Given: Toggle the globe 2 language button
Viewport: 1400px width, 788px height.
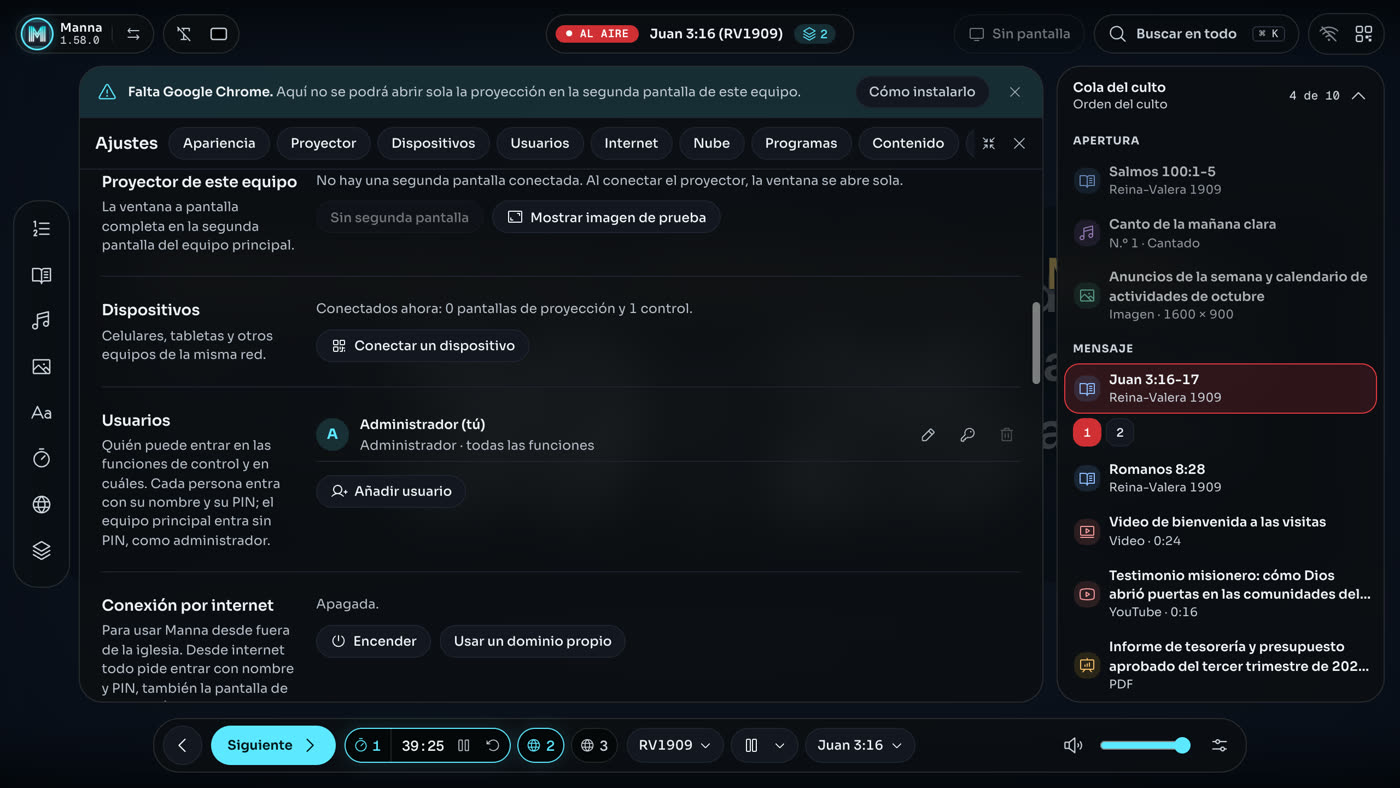Looking at the screenshot, I should [x=540, y=745].
